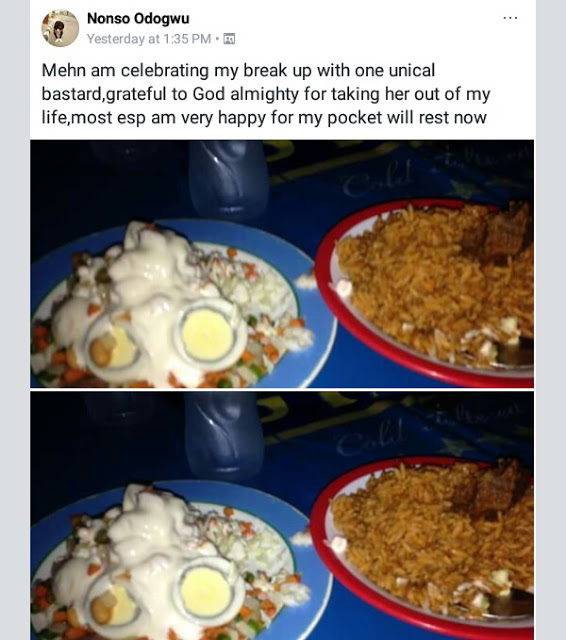Open the Nonso Odogwu name link
566x640 pixels.
138,18
